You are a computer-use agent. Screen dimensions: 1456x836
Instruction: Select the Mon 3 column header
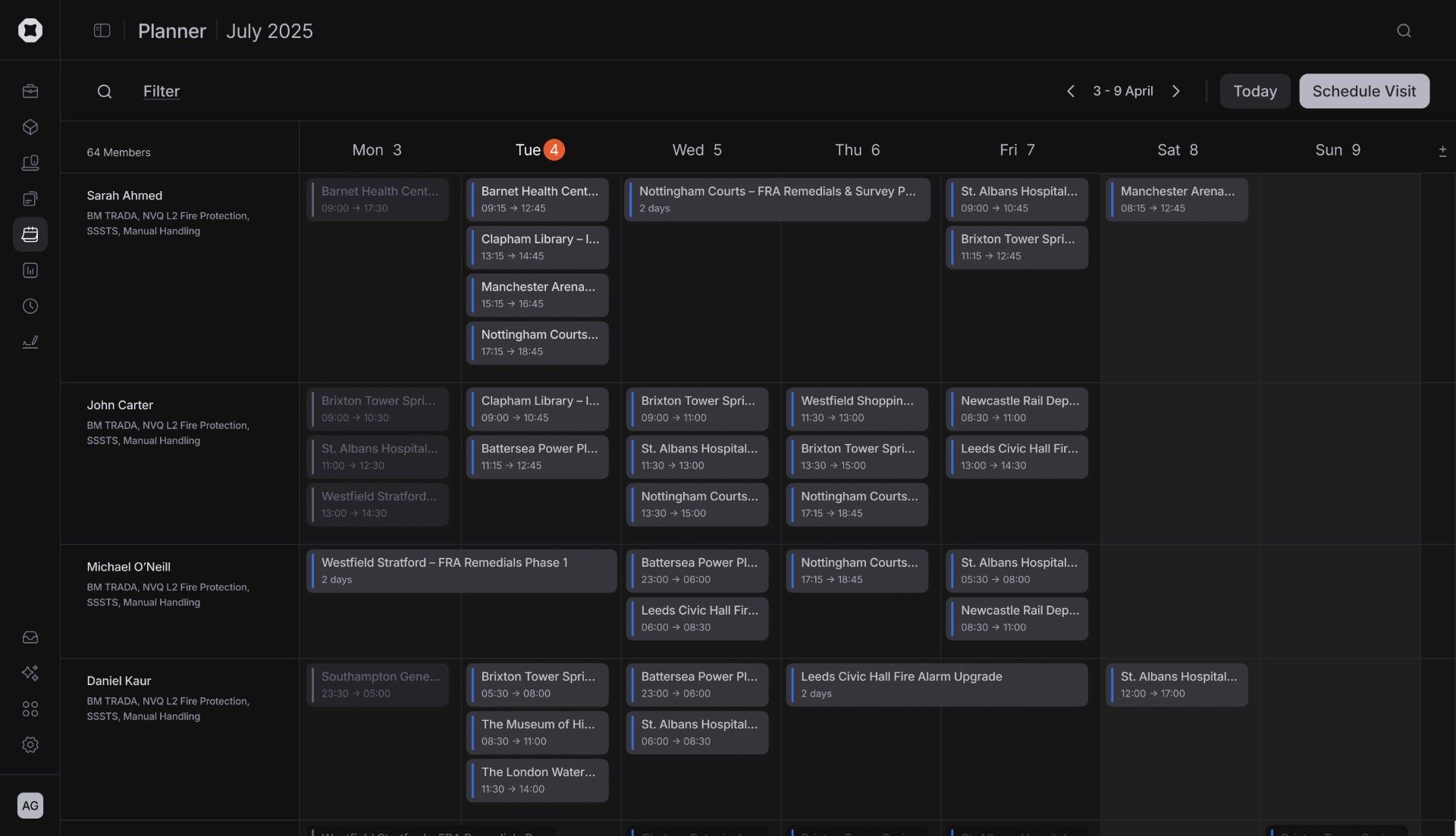(x=377, y=150)
